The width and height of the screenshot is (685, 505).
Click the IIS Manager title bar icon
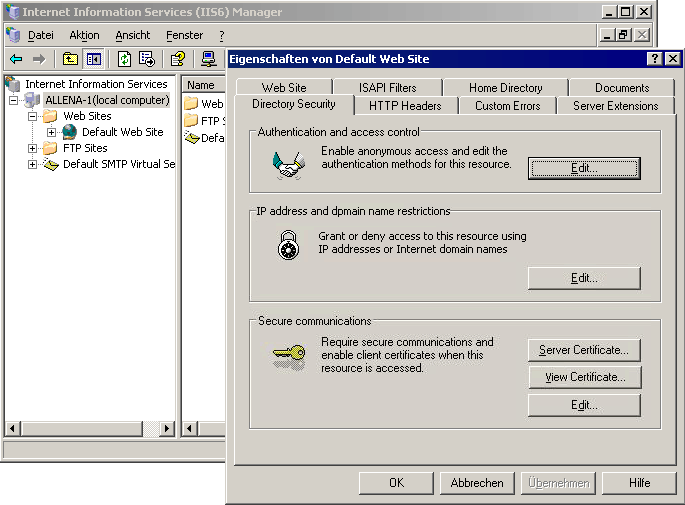[x=13, y=12]
